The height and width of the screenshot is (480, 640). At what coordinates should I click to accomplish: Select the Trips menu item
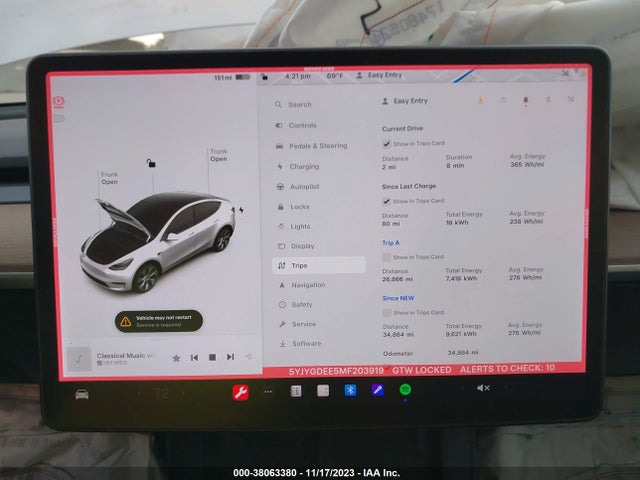click(319, 265)
